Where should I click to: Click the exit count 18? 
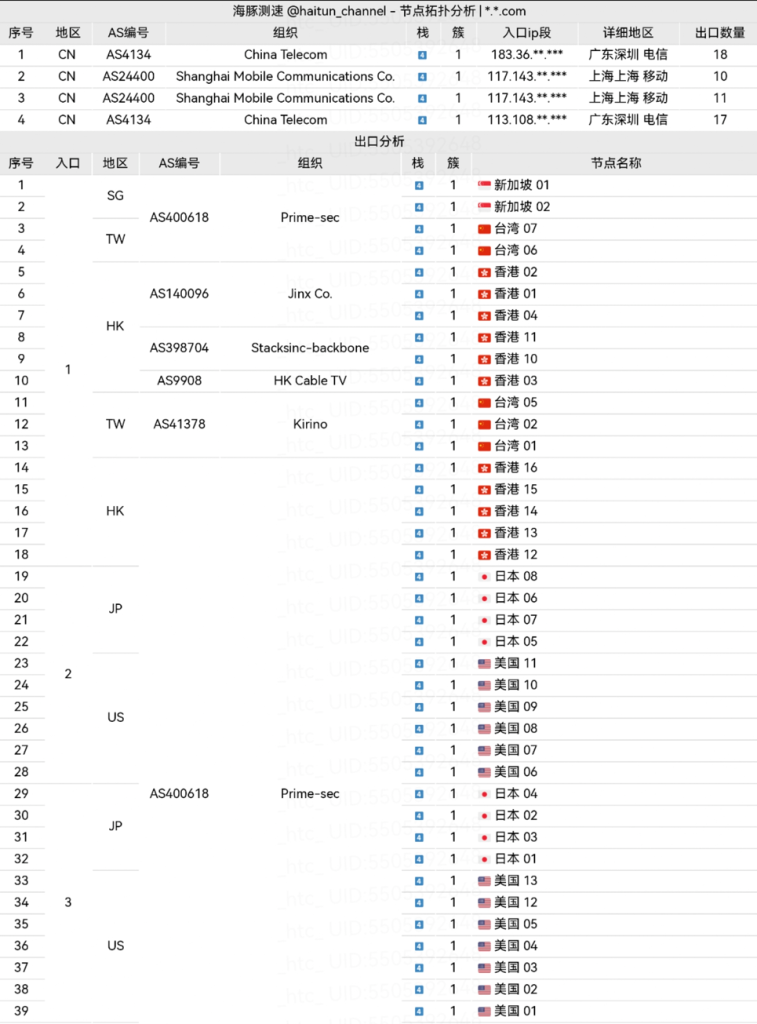tap(720, 55)
